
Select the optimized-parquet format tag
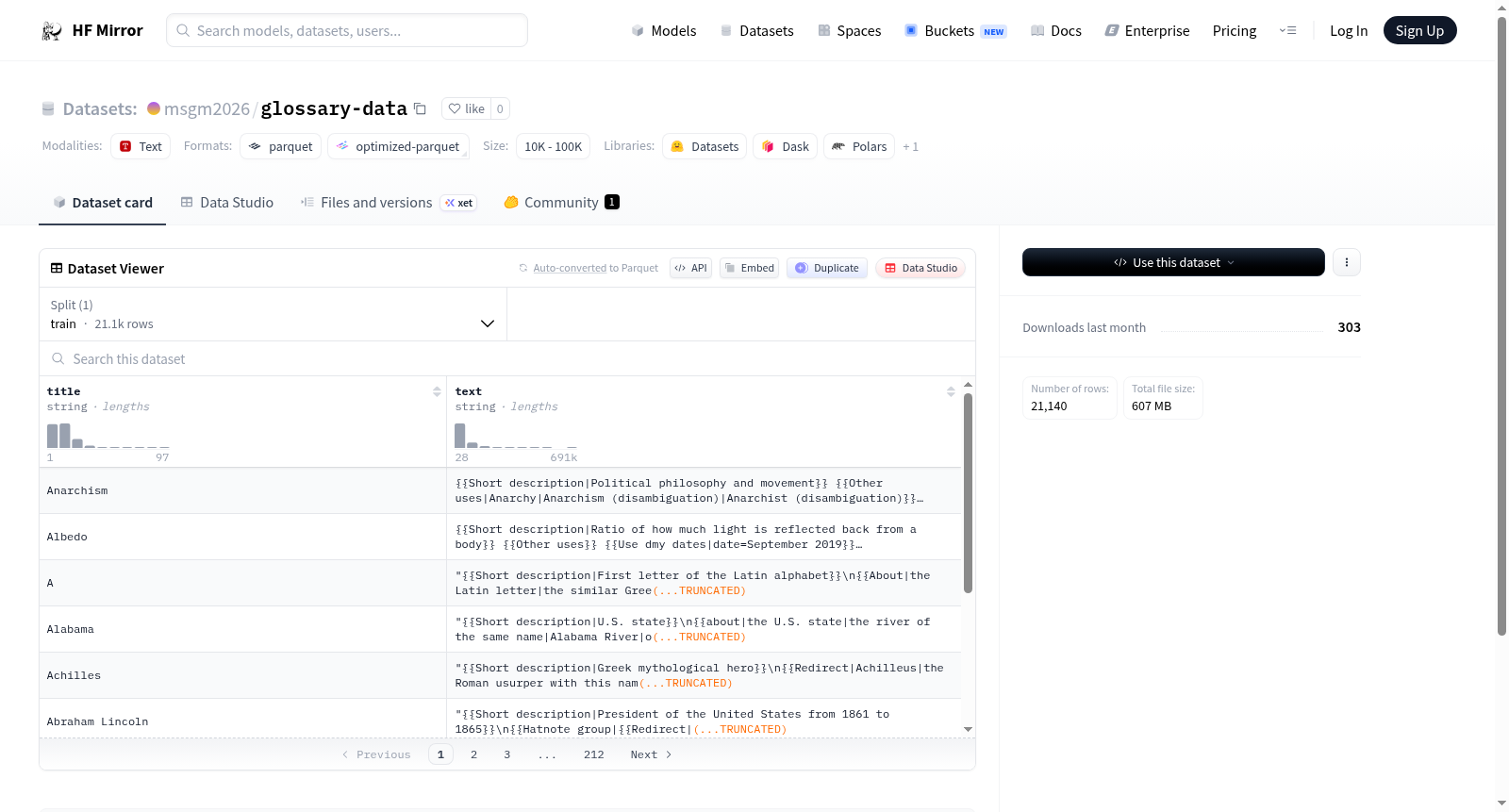(x=397, y=146)
